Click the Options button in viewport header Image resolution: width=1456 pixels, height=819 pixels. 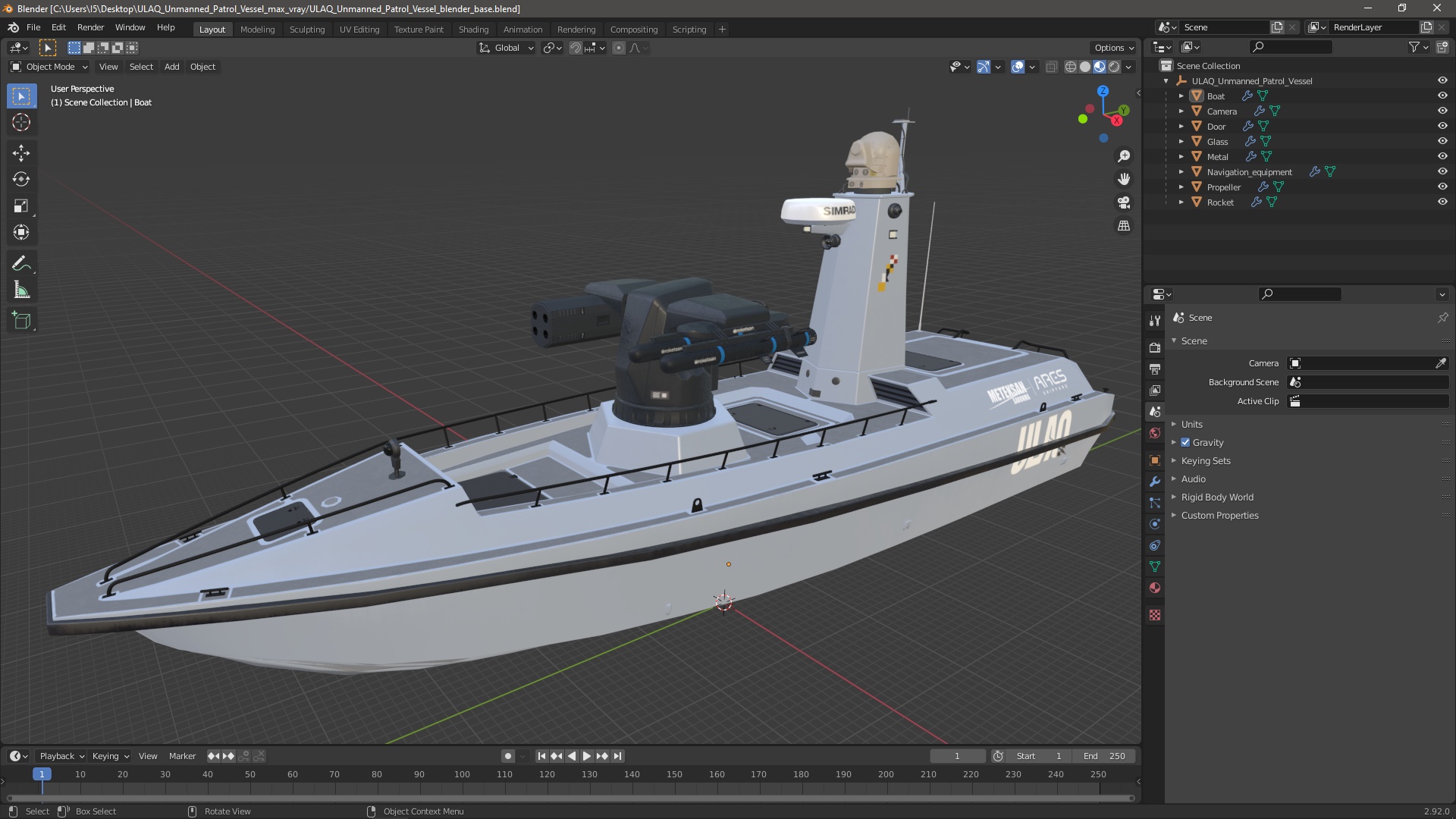(1113, 48)
